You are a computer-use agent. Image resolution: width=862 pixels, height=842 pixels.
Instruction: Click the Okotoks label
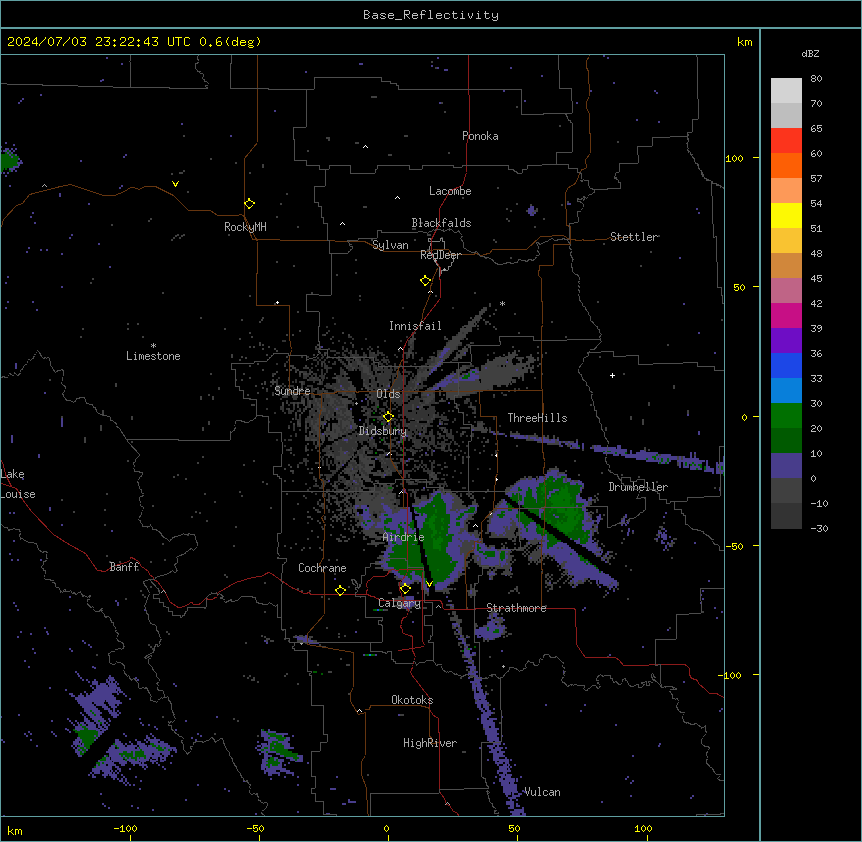coord(412,700)
